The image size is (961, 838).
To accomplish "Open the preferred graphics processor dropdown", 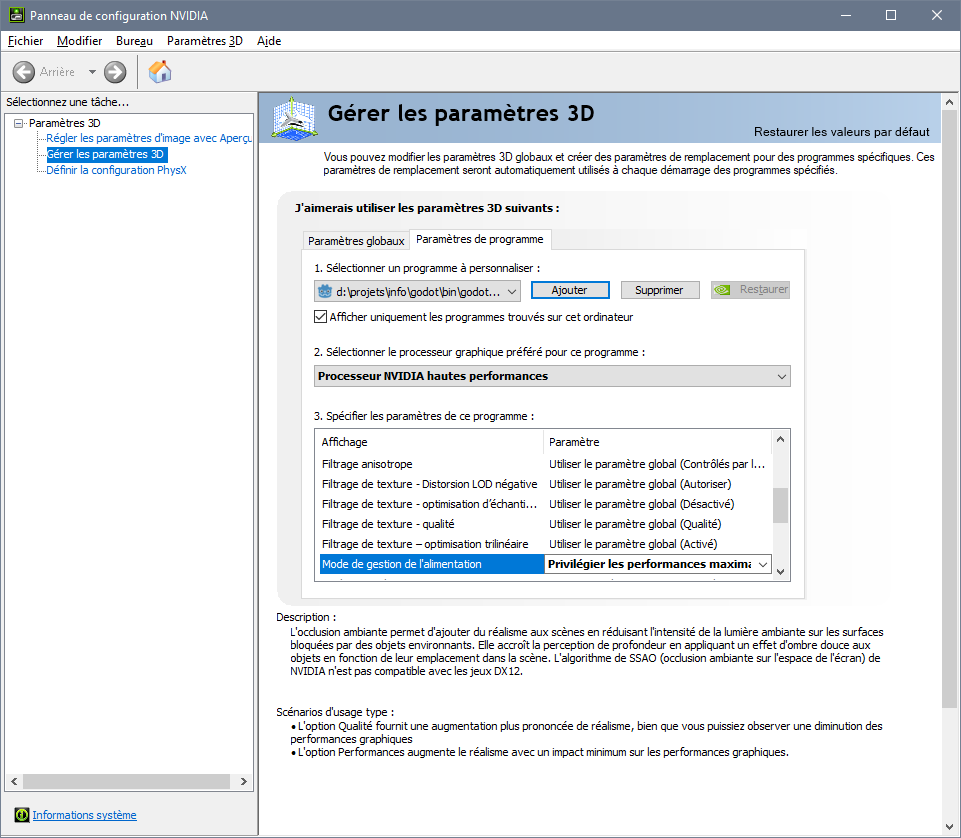I will (552, 376).
